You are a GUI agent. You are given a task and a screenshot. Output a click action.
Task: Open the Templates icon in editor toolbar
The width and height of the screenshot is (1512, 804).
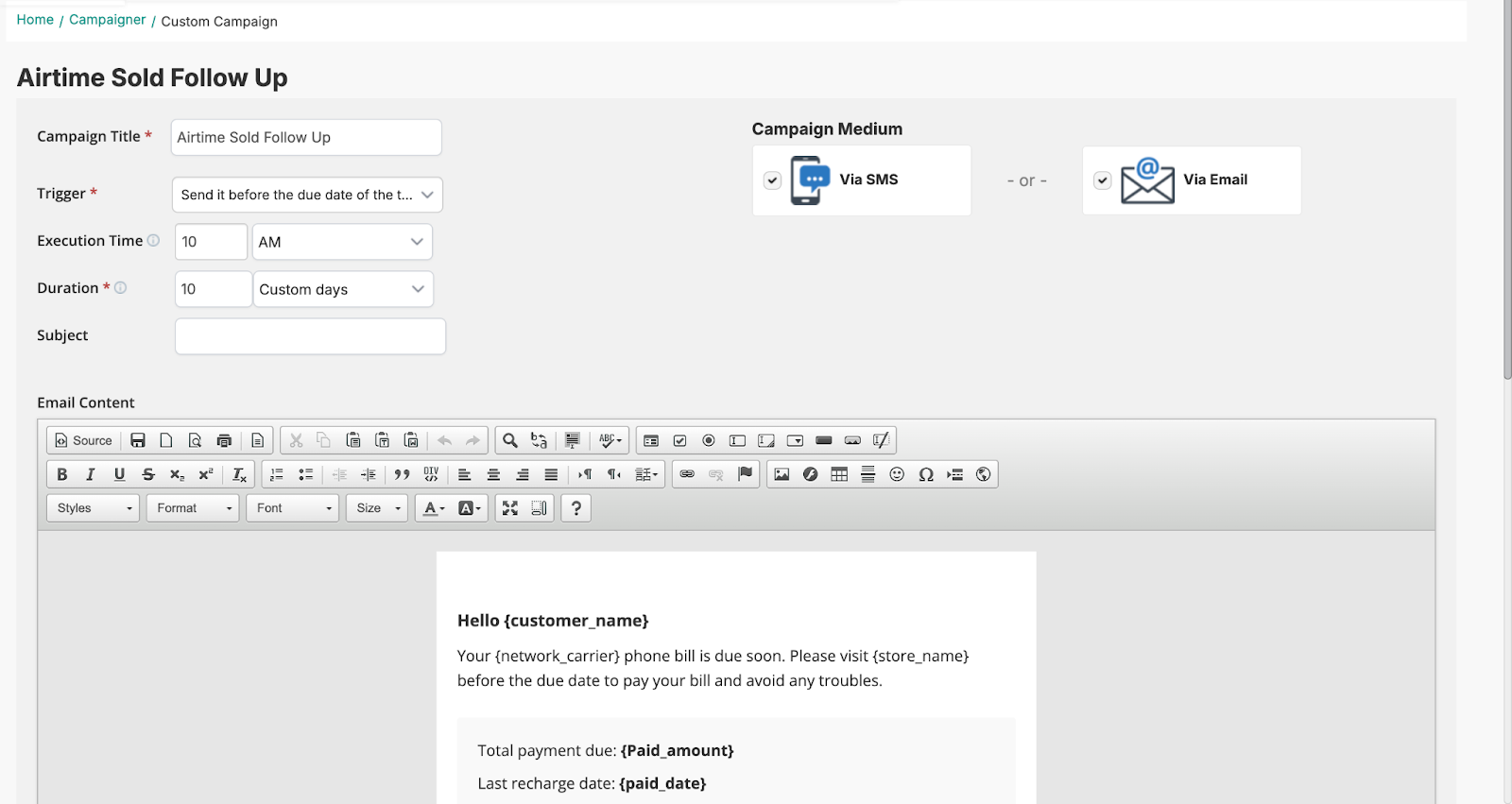click(x=257, y=440)
